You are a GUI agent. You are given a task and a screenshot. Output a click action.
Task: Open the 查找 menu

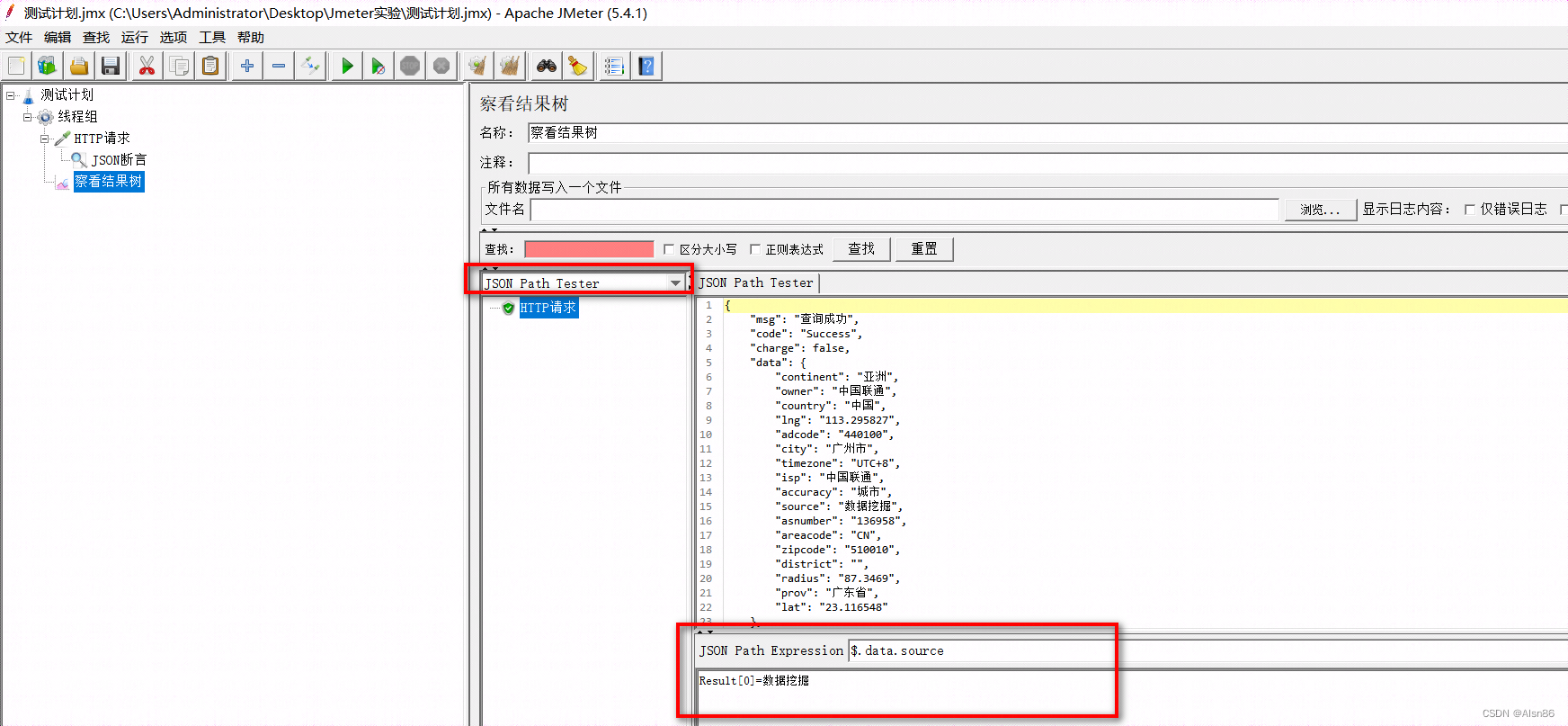pos(96,37)
